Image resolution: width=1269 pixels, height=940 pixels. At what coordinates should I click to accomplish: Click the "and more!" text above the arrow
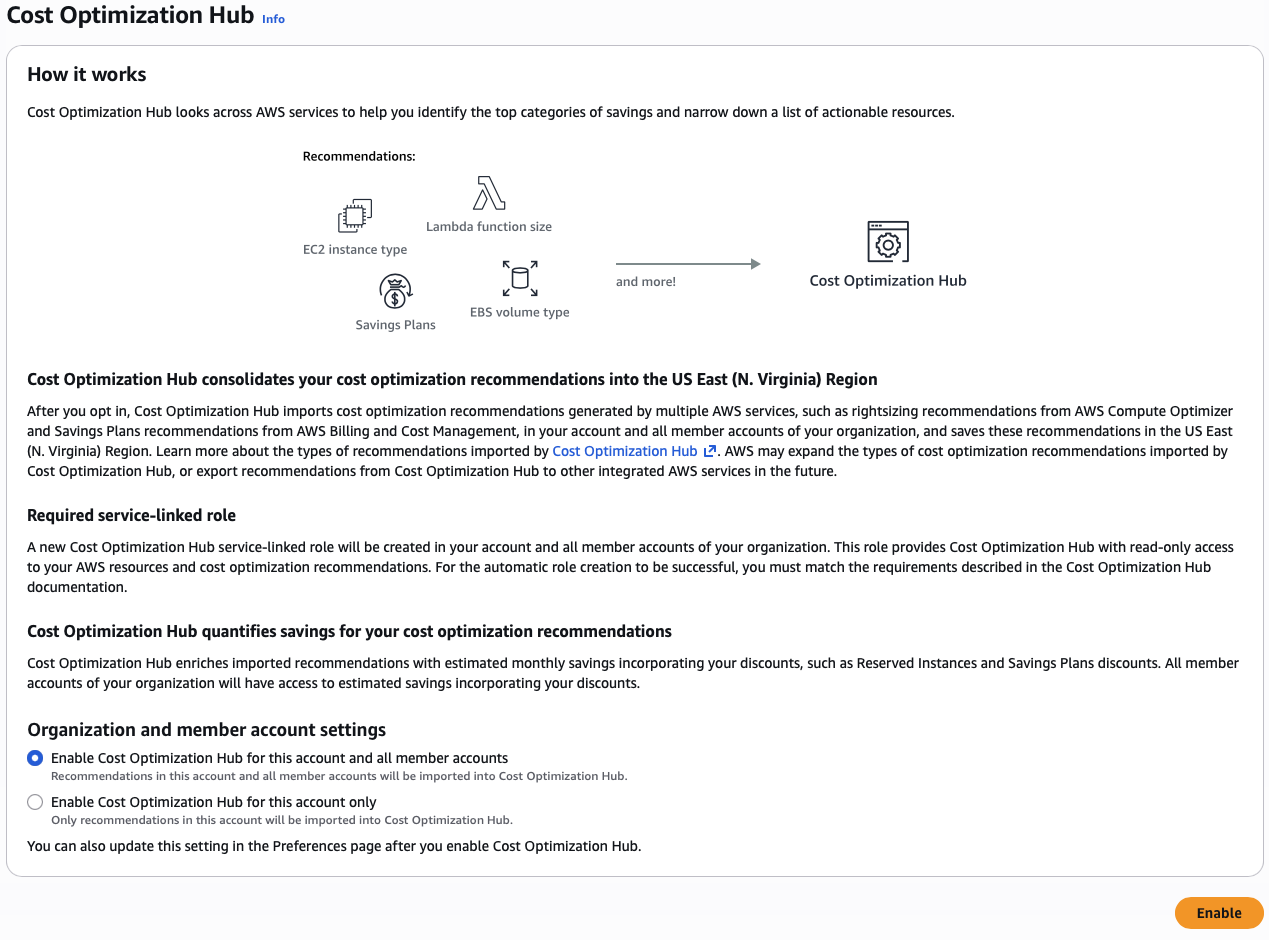(x=646, y=282)
